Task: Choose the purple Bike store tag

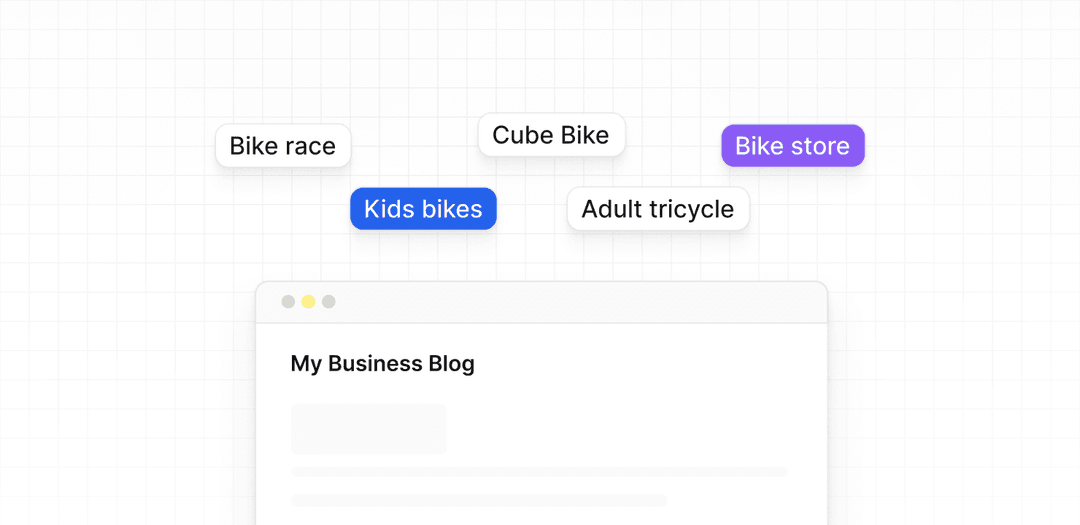Action: click(x=792, y=146)
